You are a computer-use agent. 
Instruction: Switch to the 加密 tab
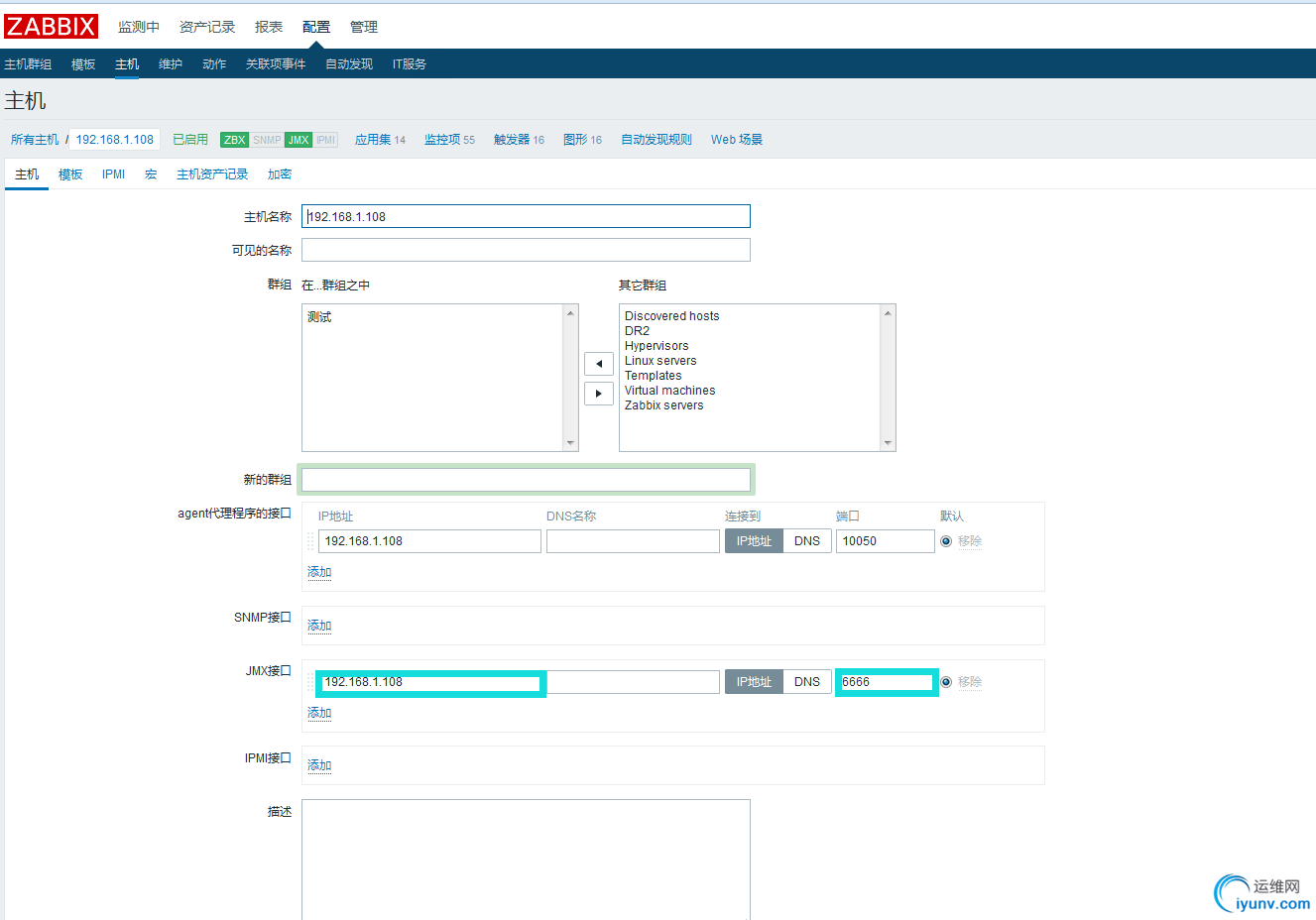pyautogui.click(x=280, y=174)
